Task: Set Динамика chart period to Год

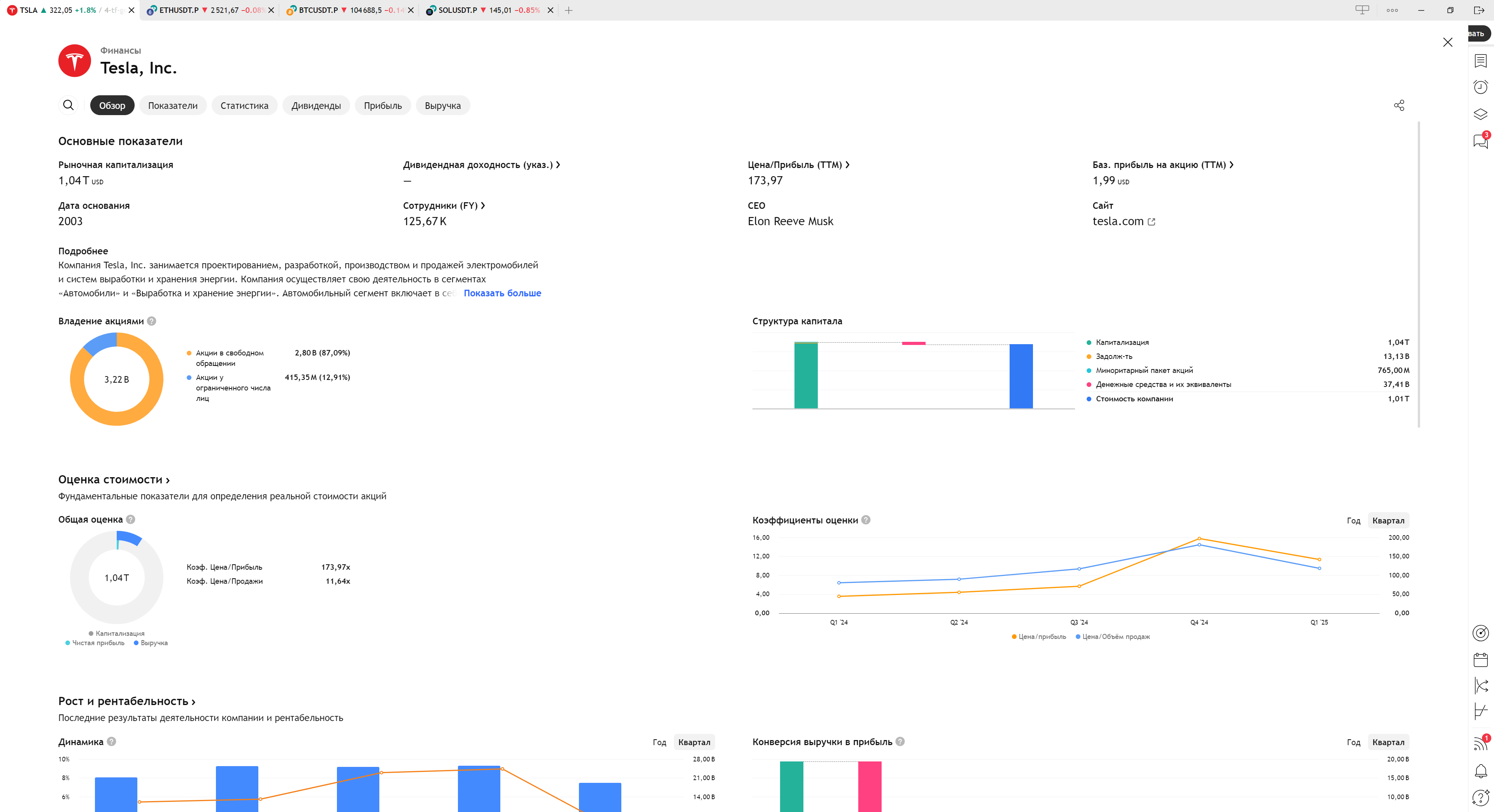Action: [x=659, y=742]
